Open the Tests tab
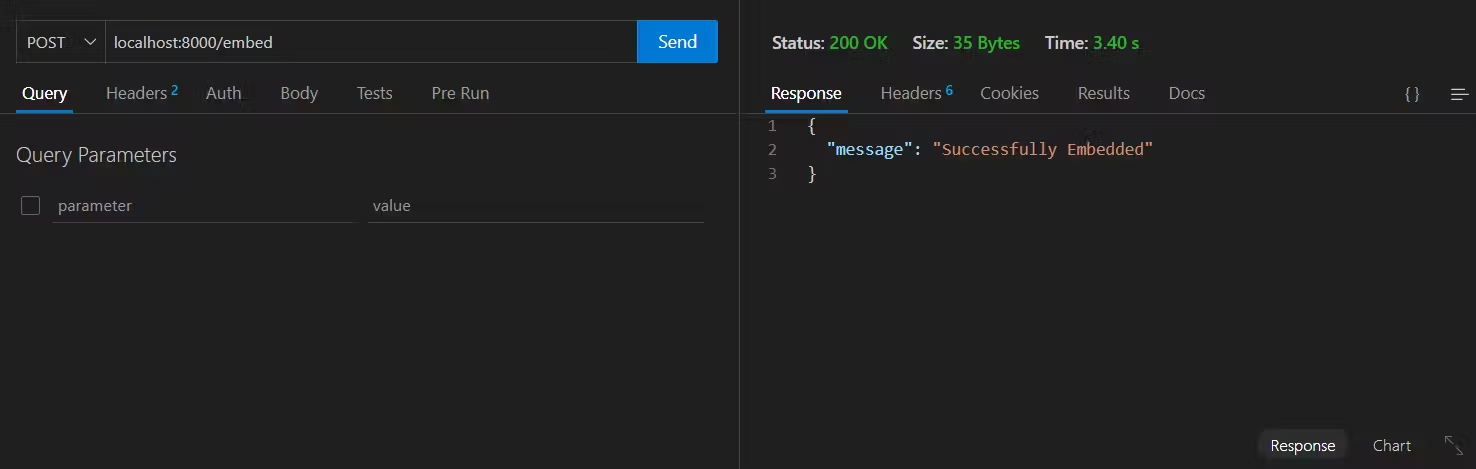Viewport: 1476px width, 469px height. click(374, 93)
